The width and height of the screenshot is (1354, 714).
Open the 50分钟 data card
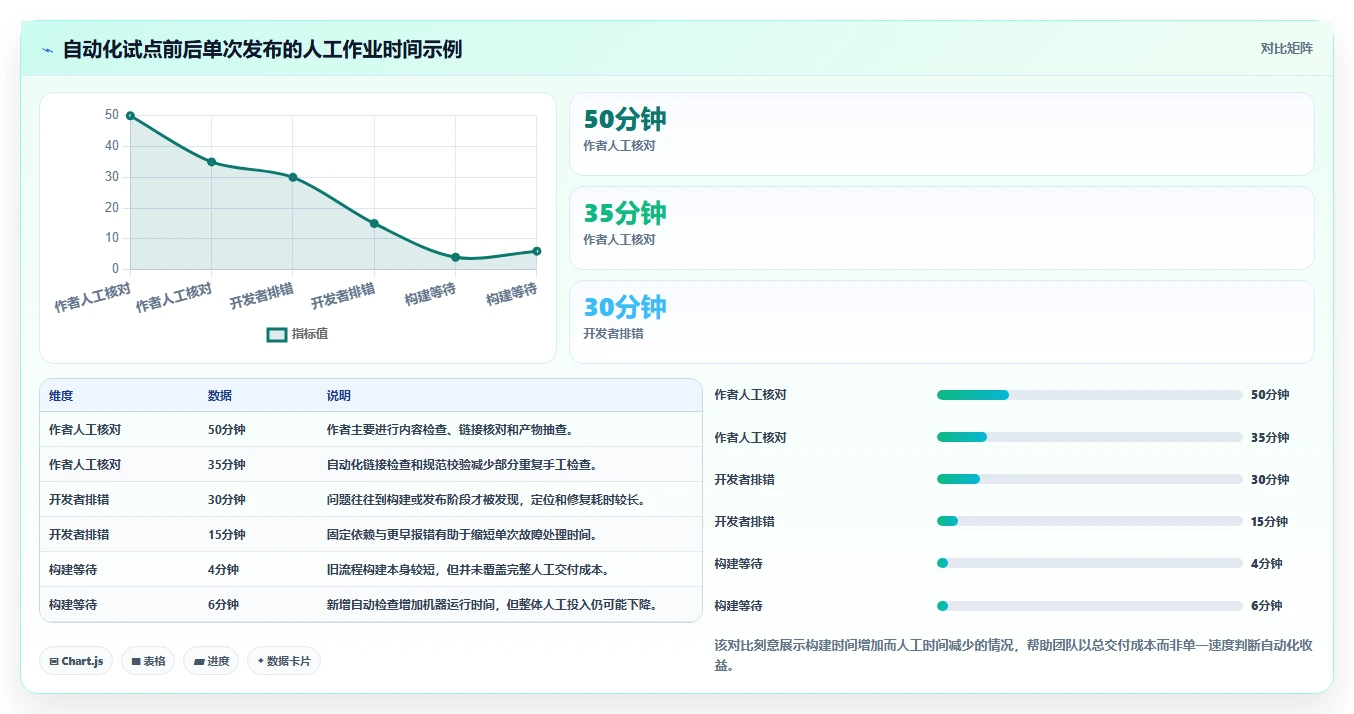coord(941,134)
